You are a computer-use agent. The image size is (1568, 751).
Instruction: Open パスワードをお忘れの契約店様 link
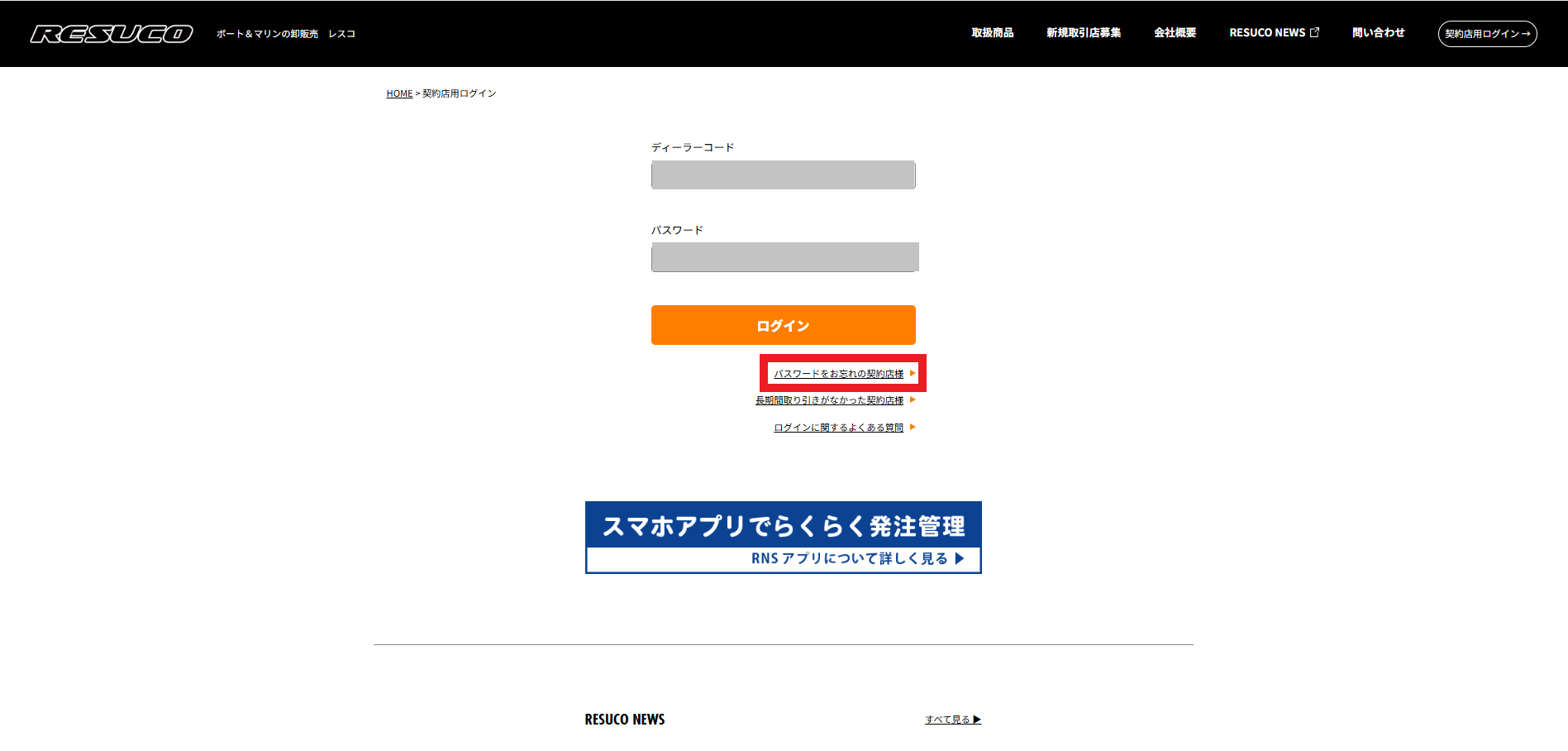click(x=838, y=374)
